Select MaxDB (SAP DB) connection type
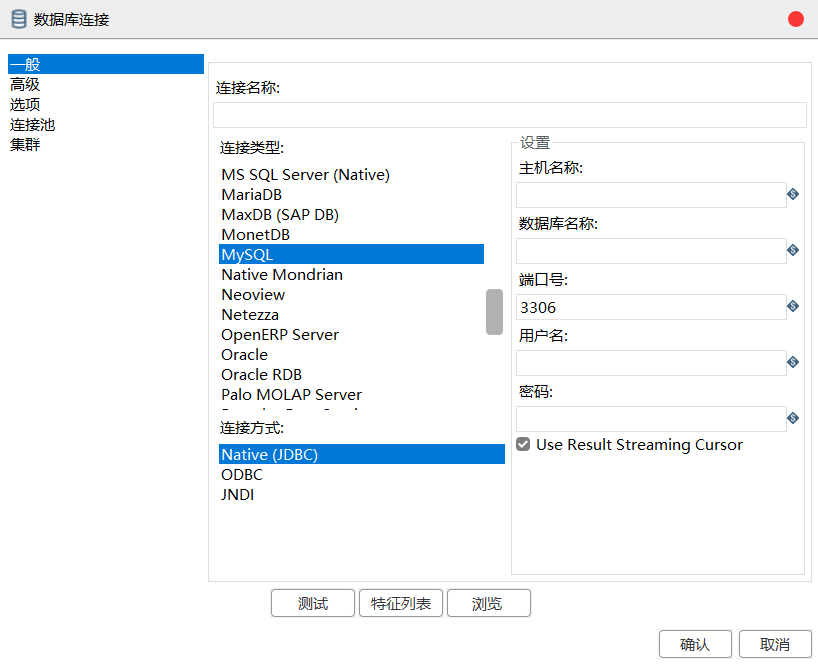 tap(352, 215)
